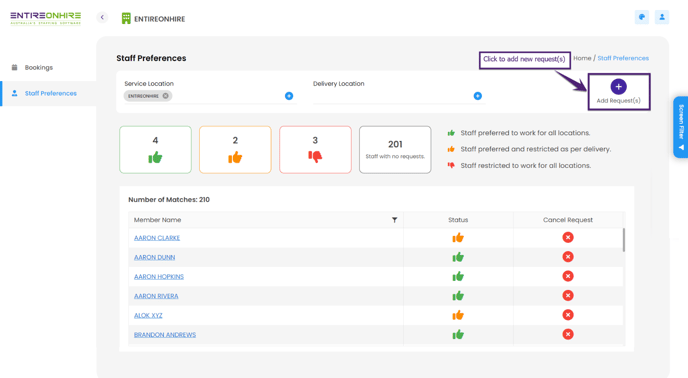Collapse the sidebar with the chevron button

pyautogui.click(x=102, y=18)
